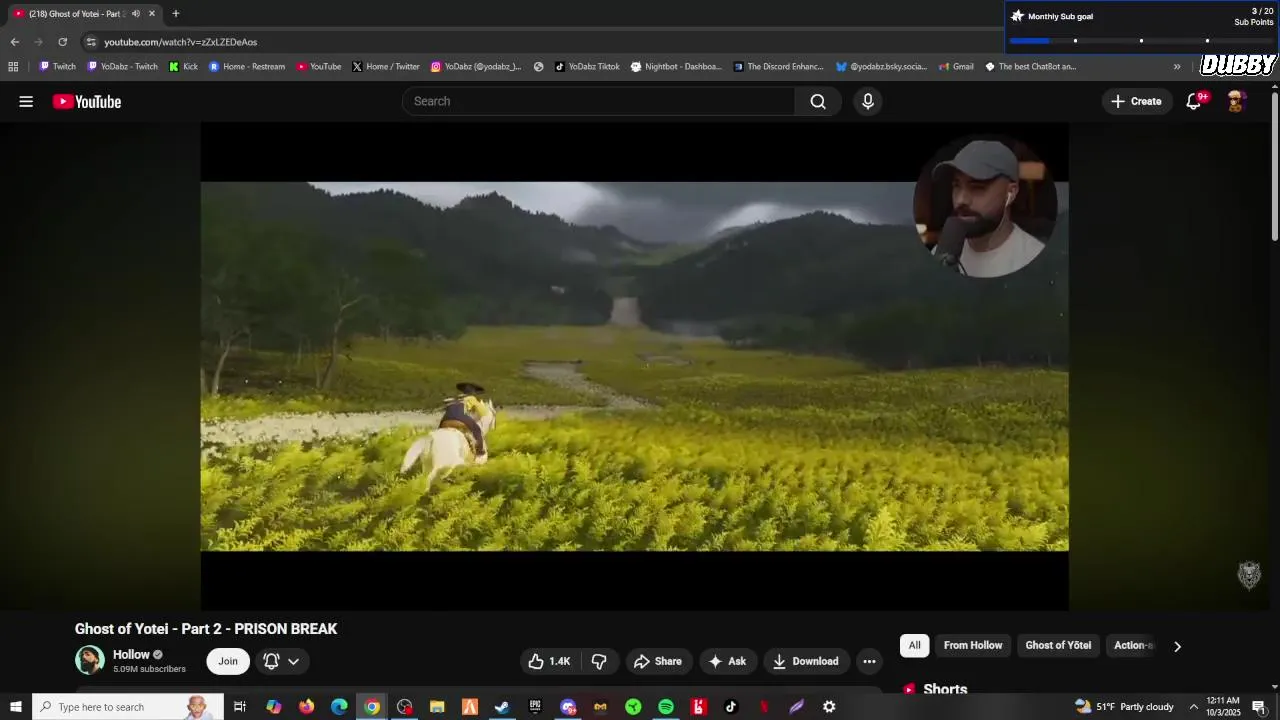This screenshot has width=1280, height=720.
Task: Open the Gmail bookmark
Action: [956, 67]
